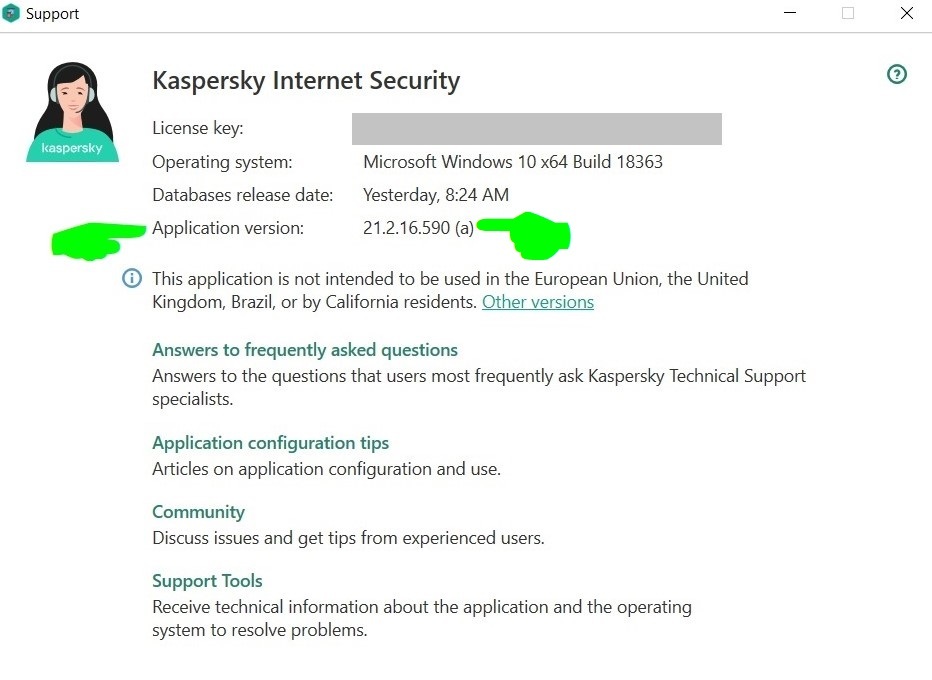Go to Application configuration tips
The height and width of the screenshot is (680, 932).
(270, 443)
